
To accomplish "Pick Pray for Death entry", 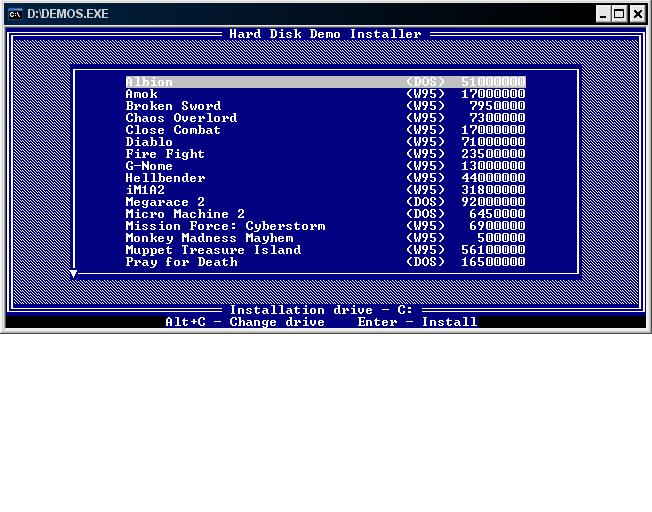I will [x=326, y=262].
